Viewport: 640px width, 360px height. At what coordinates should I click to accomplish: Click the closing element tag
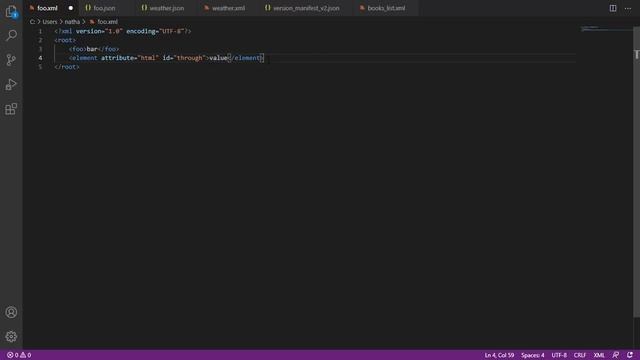pos(246,58)
